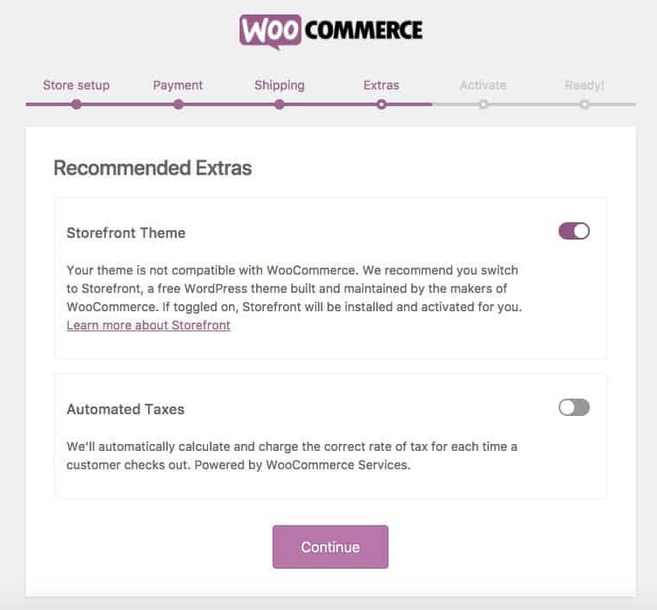Click the Ready! step dot
The image size is (657, 610).
click(x=584, y=103)
